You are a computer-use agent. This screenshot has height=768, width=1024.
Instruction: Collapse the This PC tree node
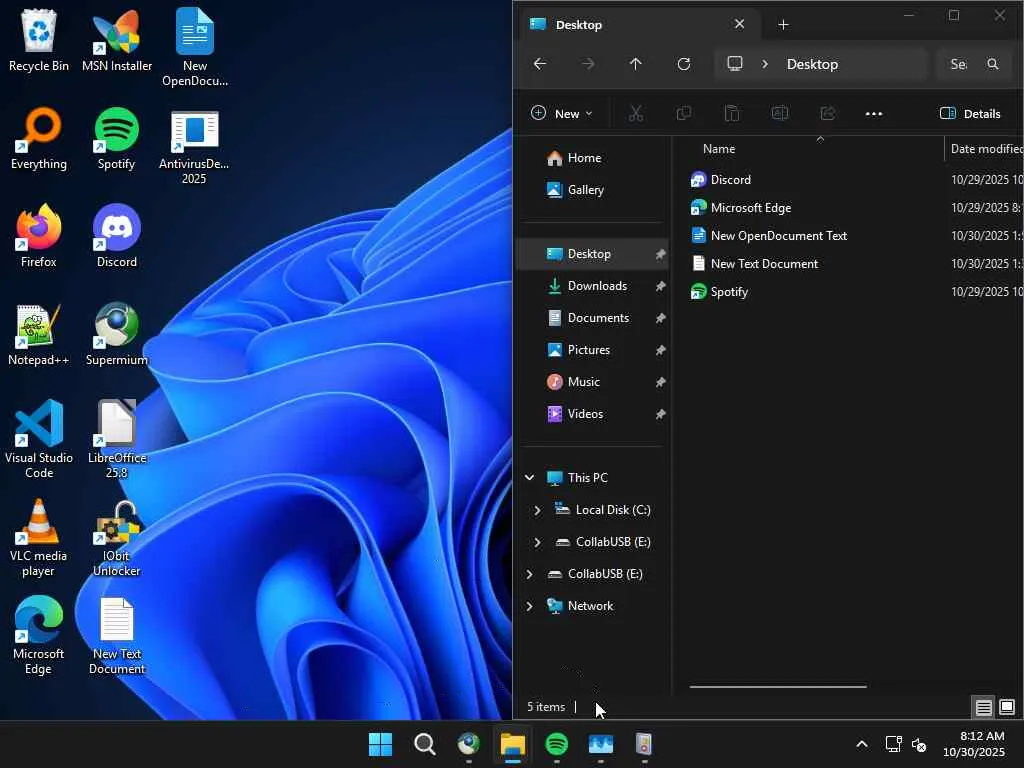[530, 477]
